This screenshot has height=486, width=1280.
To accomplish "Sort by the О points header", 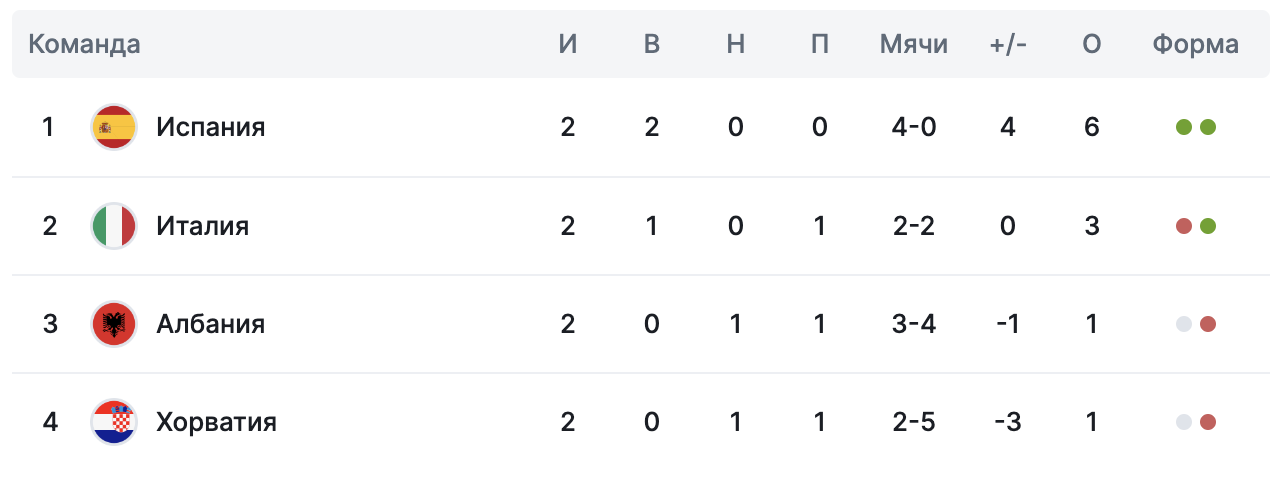I will (x=1091, y=44).
